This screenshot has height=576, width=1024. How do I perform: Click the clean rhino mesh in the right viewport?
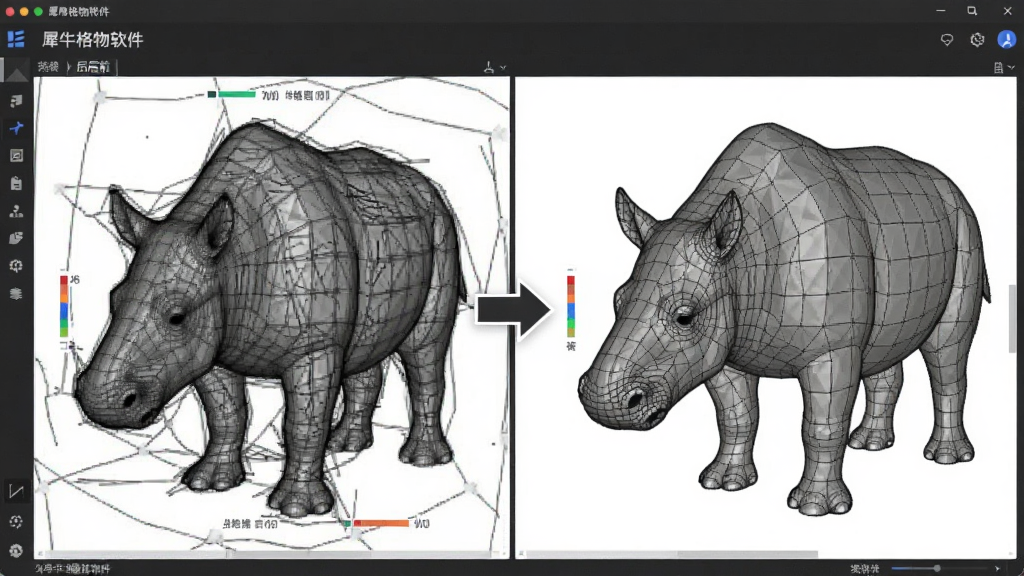pyautogui.click(x=784, y=317)
